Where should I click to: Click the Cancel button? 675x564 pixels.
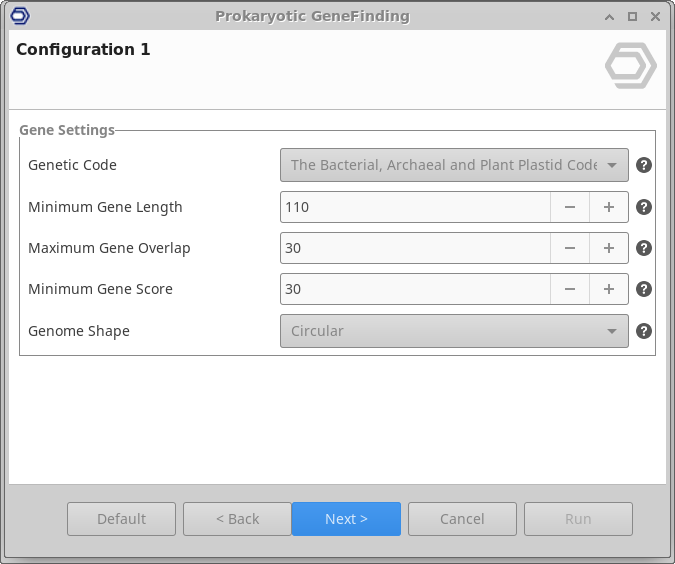462,519
